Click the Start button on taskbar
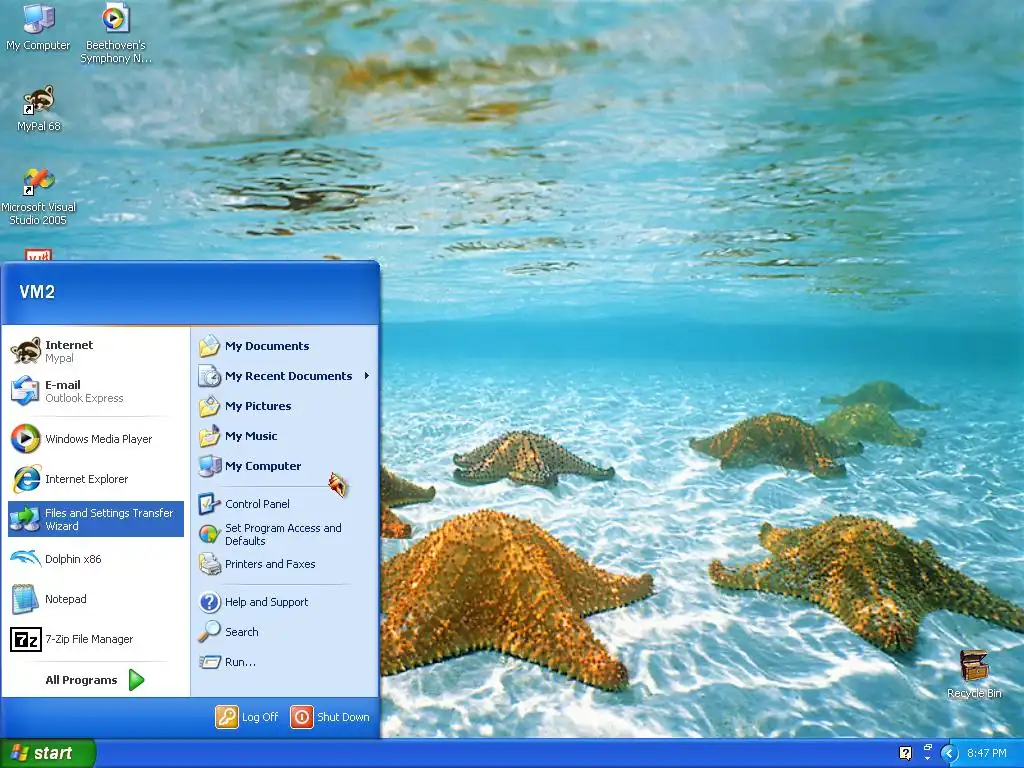1024x768 pixels. (47, 753)
